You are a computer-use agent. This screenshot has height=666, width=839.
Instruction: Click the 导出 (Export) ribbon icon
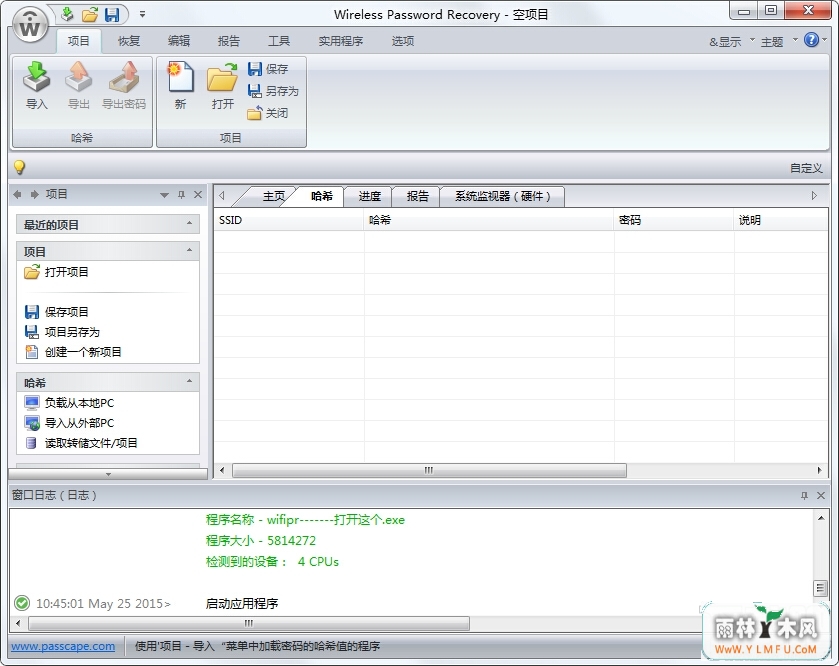[x=78, y=85]
